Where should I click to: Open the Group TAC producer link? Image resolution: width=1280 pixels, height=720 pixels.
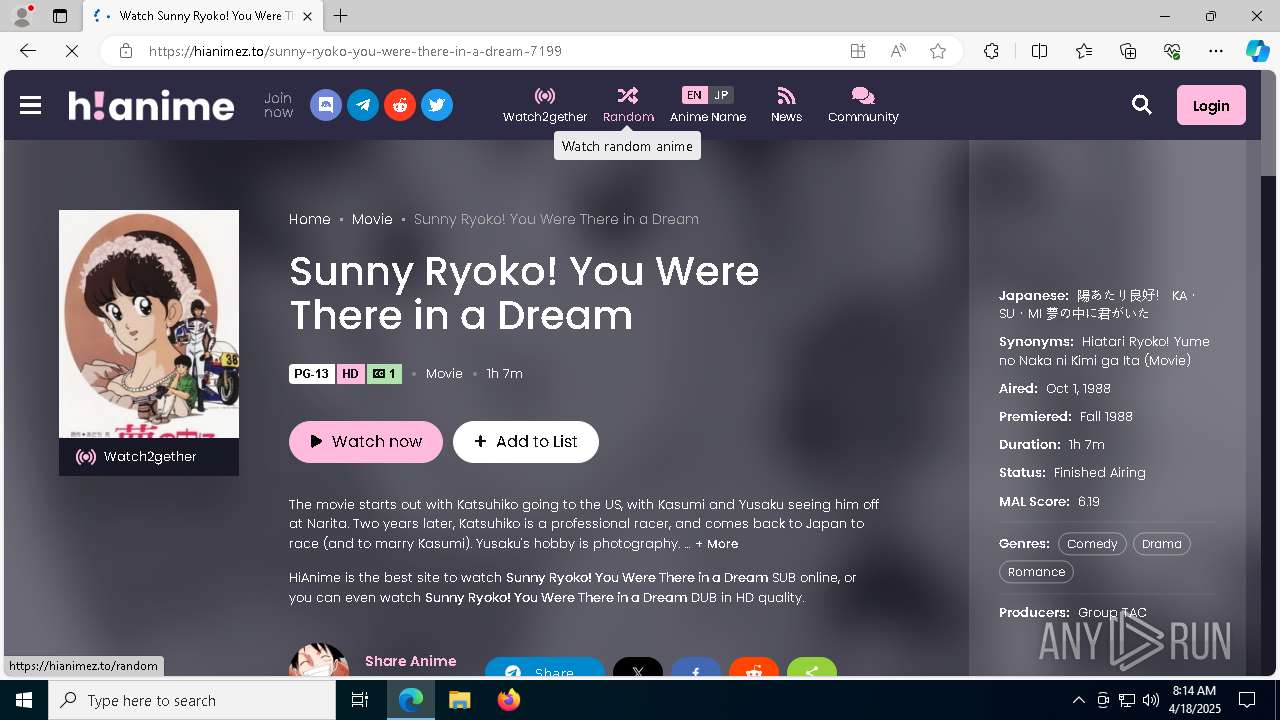tap(1112, 613)
